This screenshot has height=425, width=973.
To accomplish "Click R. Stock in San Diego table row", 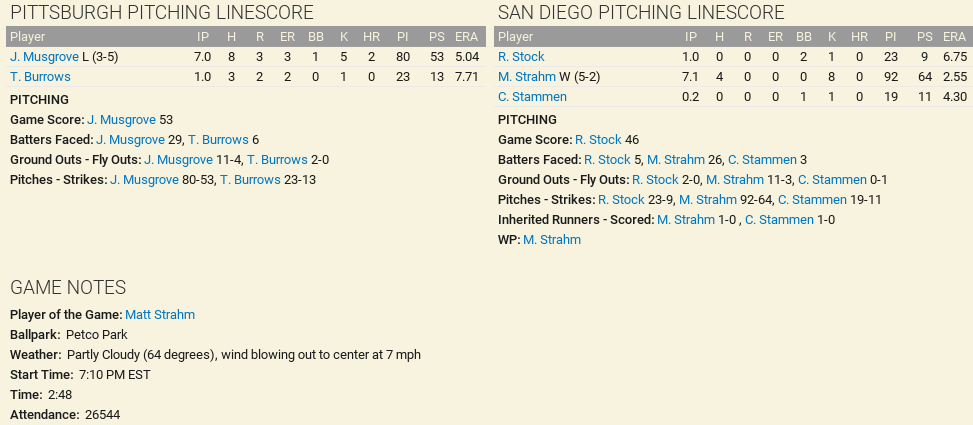I will [x=521, y=57].
